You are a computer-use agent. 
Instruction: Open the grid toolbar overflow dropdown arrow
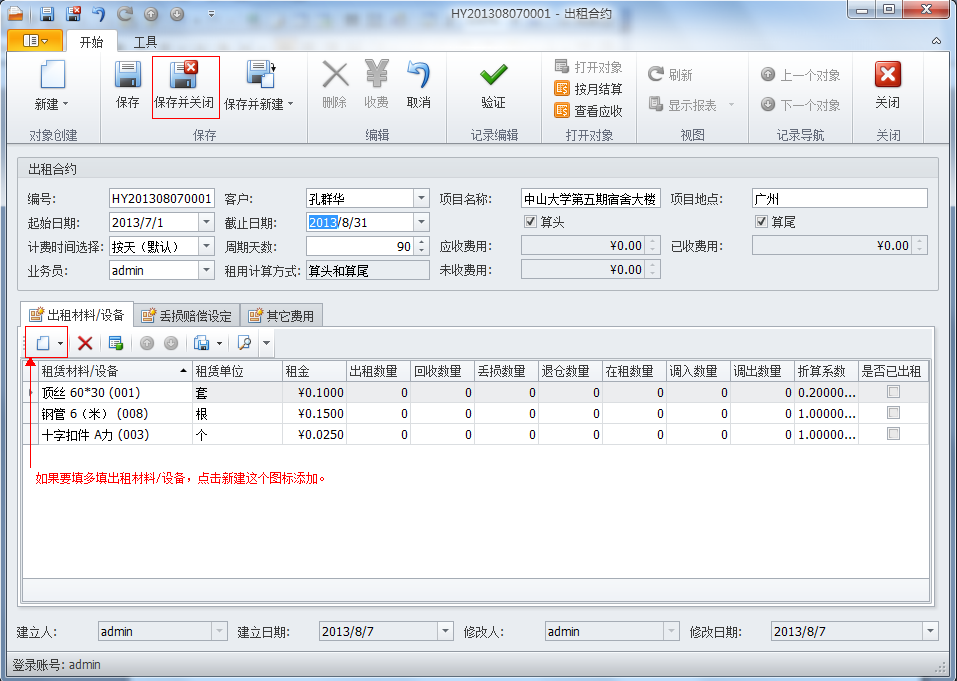pyautogui.click(x=266, y=343)
